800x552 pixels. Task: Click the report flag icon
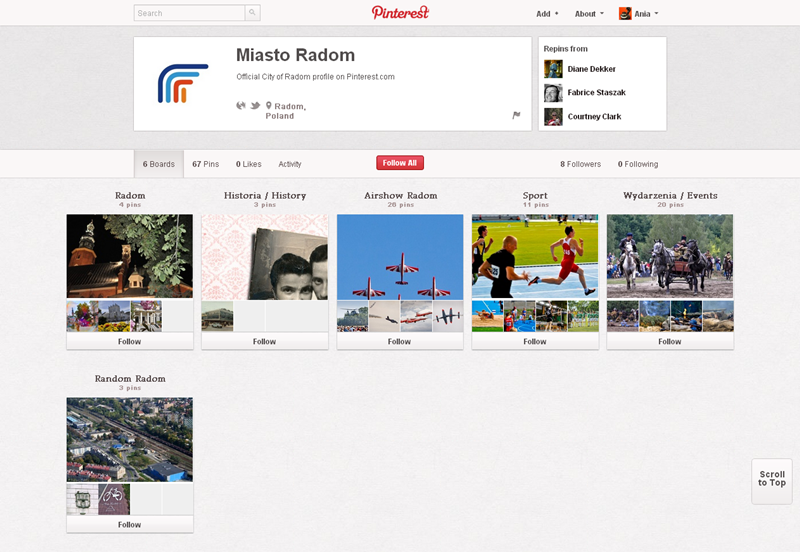point(517,115)
